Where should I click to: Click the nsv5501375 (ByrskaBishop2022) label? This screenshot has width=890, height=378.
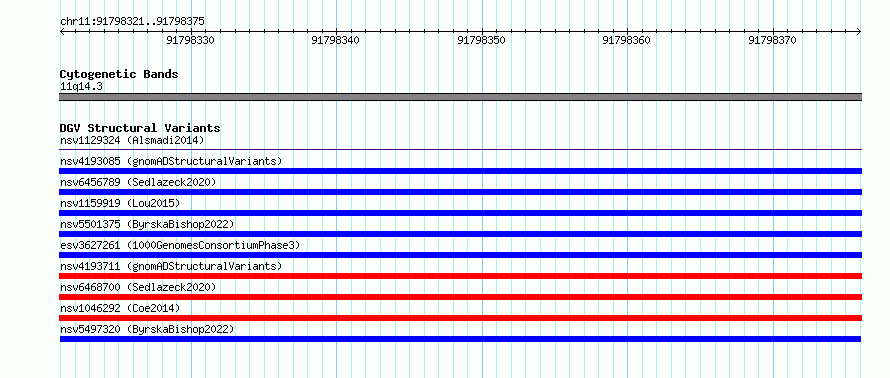click(x=147, y=224)
